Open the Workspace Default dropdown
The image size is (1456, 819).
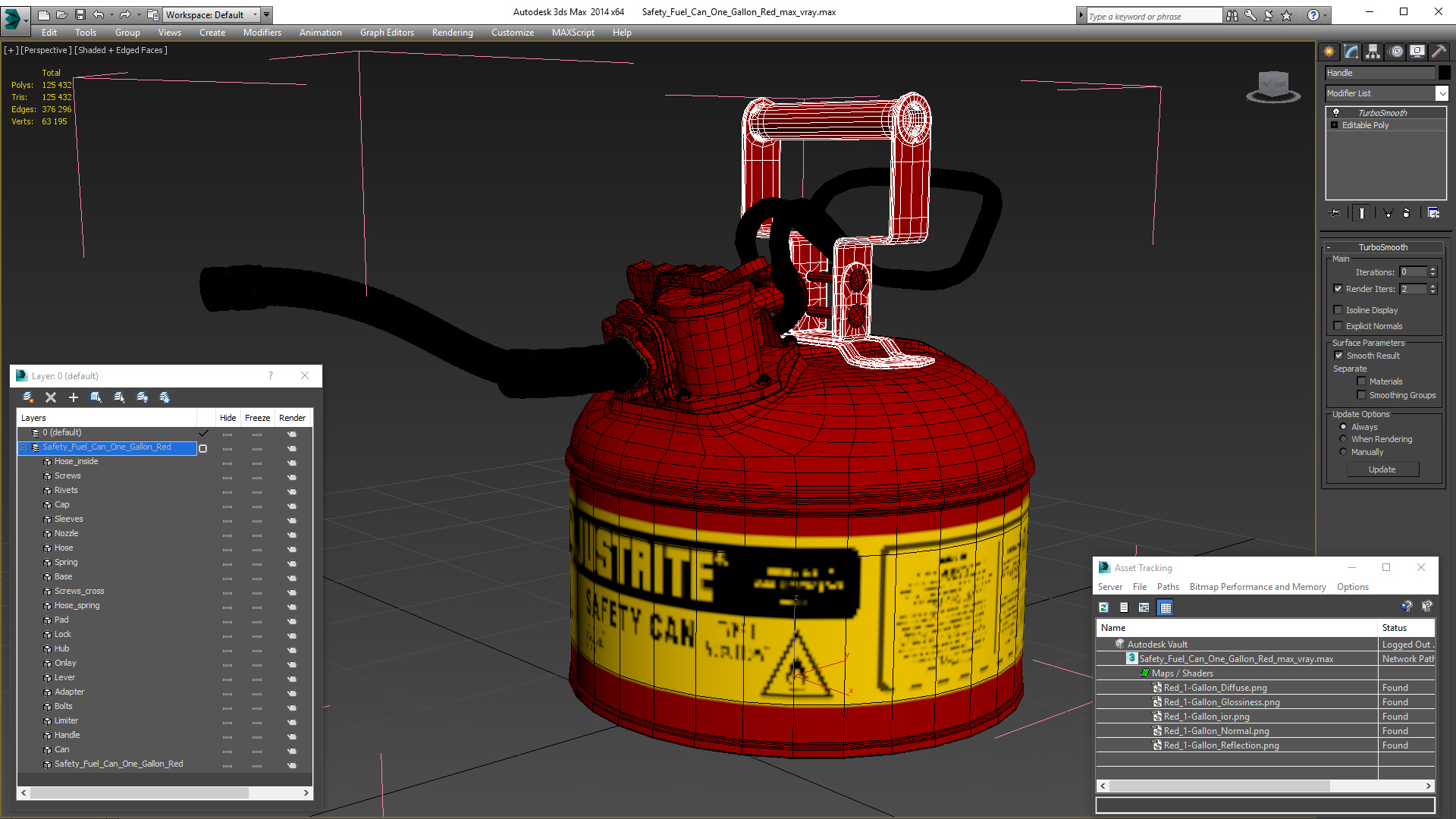pyautogui.click(x=255, y=14)
